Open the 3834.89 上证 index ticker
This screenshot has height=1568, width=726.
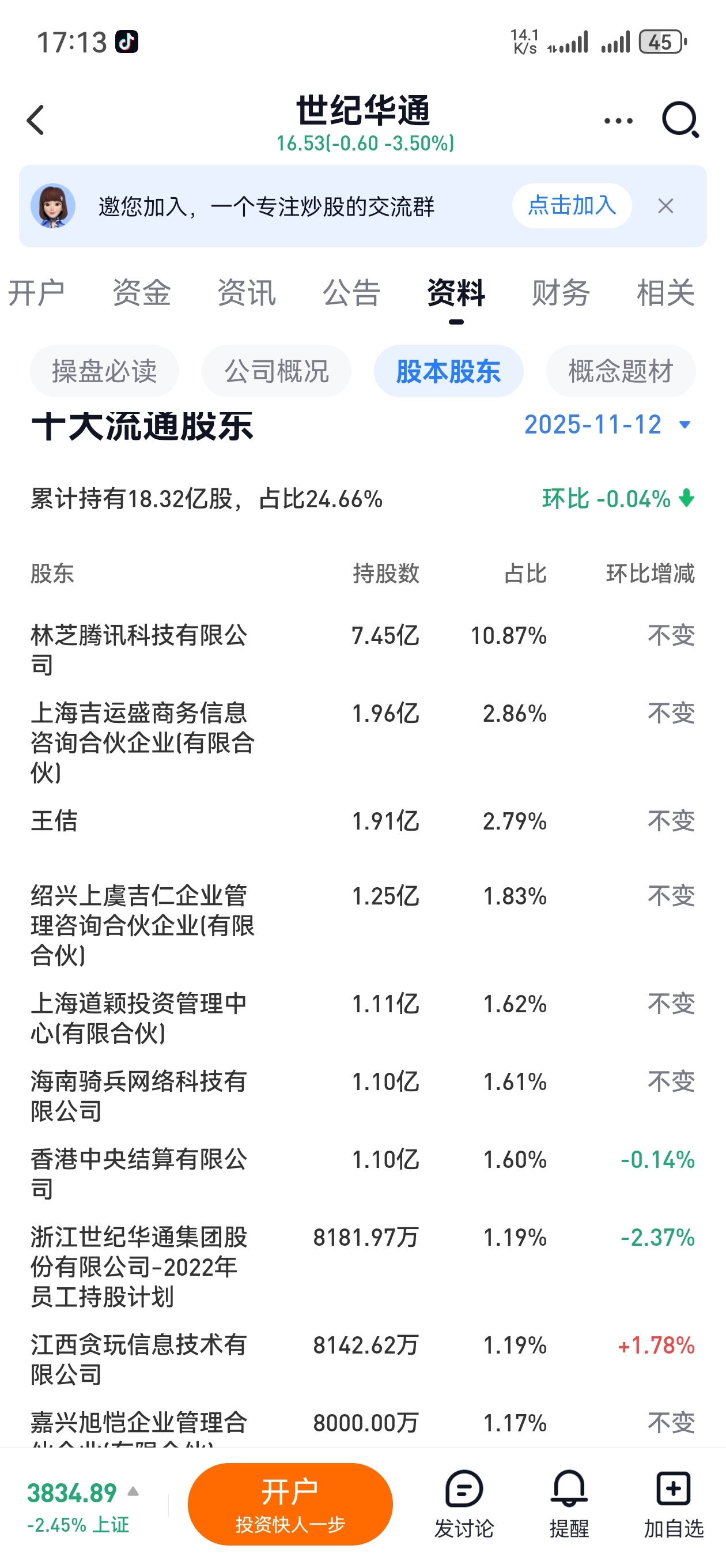point(84,1506)
